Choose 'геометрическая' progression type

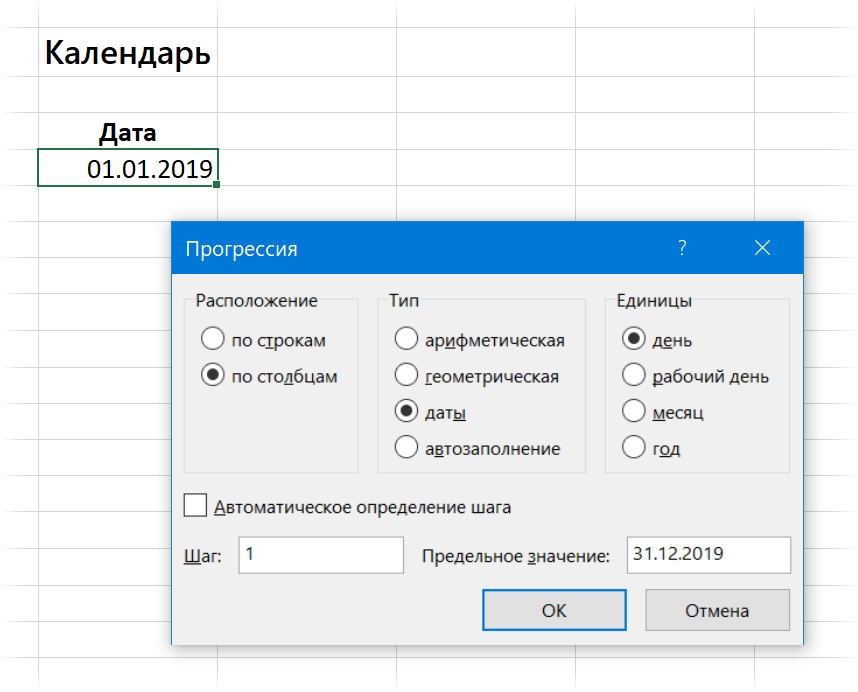pyautogui.click(x=406, y=375)
